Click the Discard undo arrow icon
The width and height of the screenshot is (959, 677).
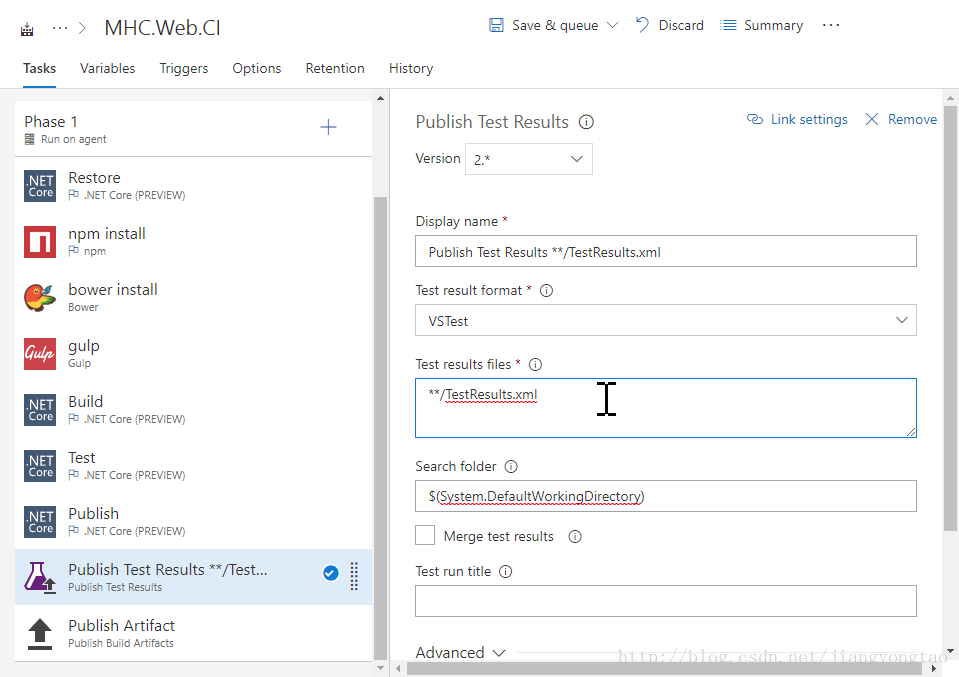pos(642,25)
